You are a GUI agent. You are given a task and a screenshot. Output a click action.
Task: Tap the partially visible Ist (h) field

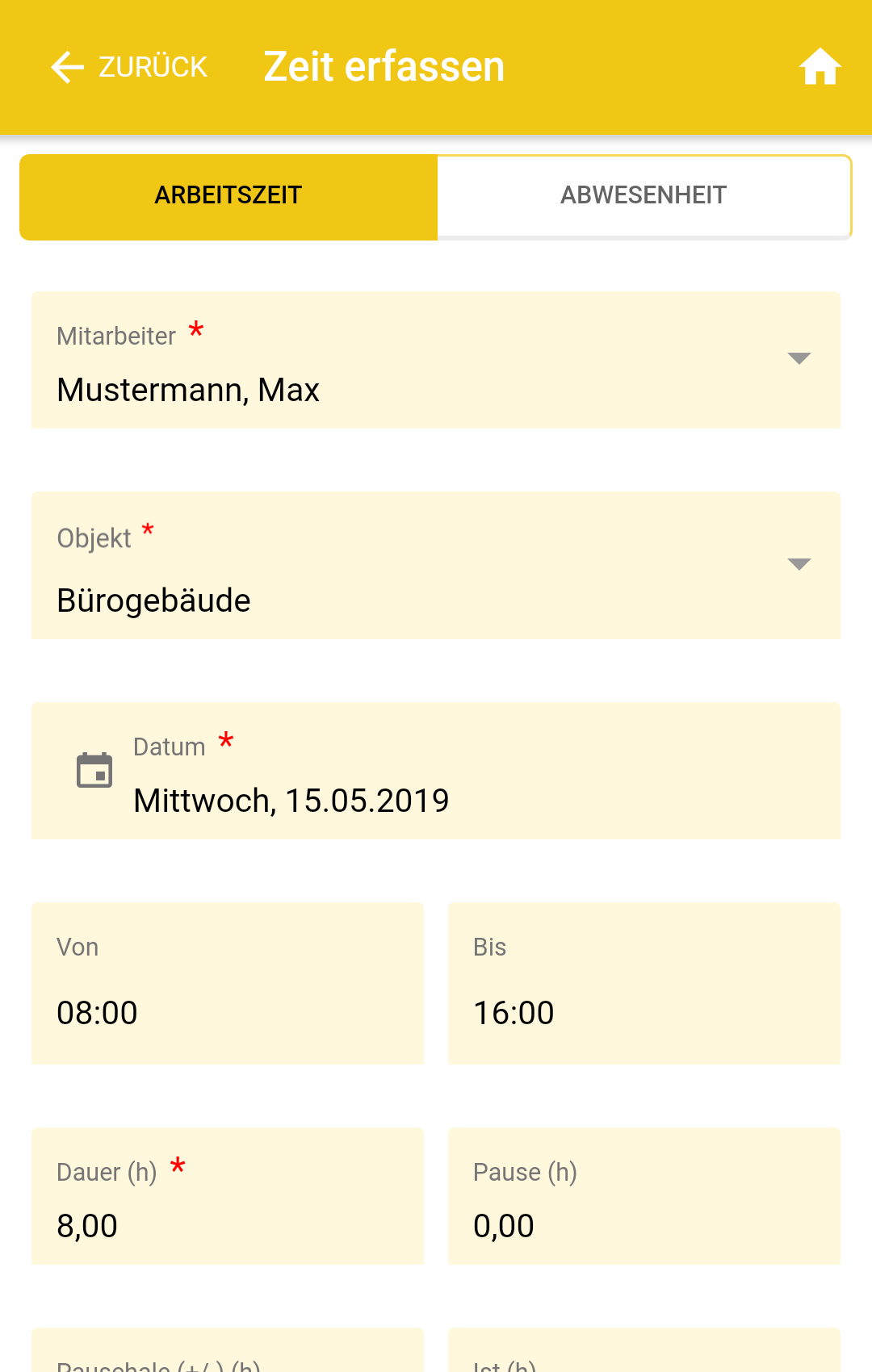pos(644,1356)
